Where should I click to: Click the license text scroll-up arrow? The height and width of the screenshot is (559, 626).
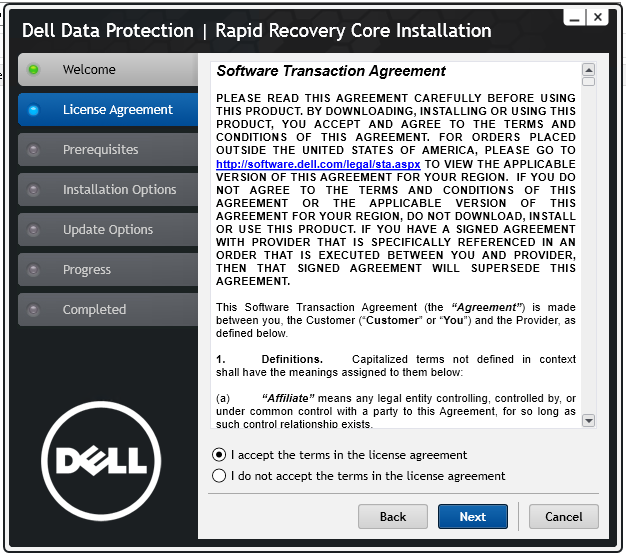click(588, 70)
